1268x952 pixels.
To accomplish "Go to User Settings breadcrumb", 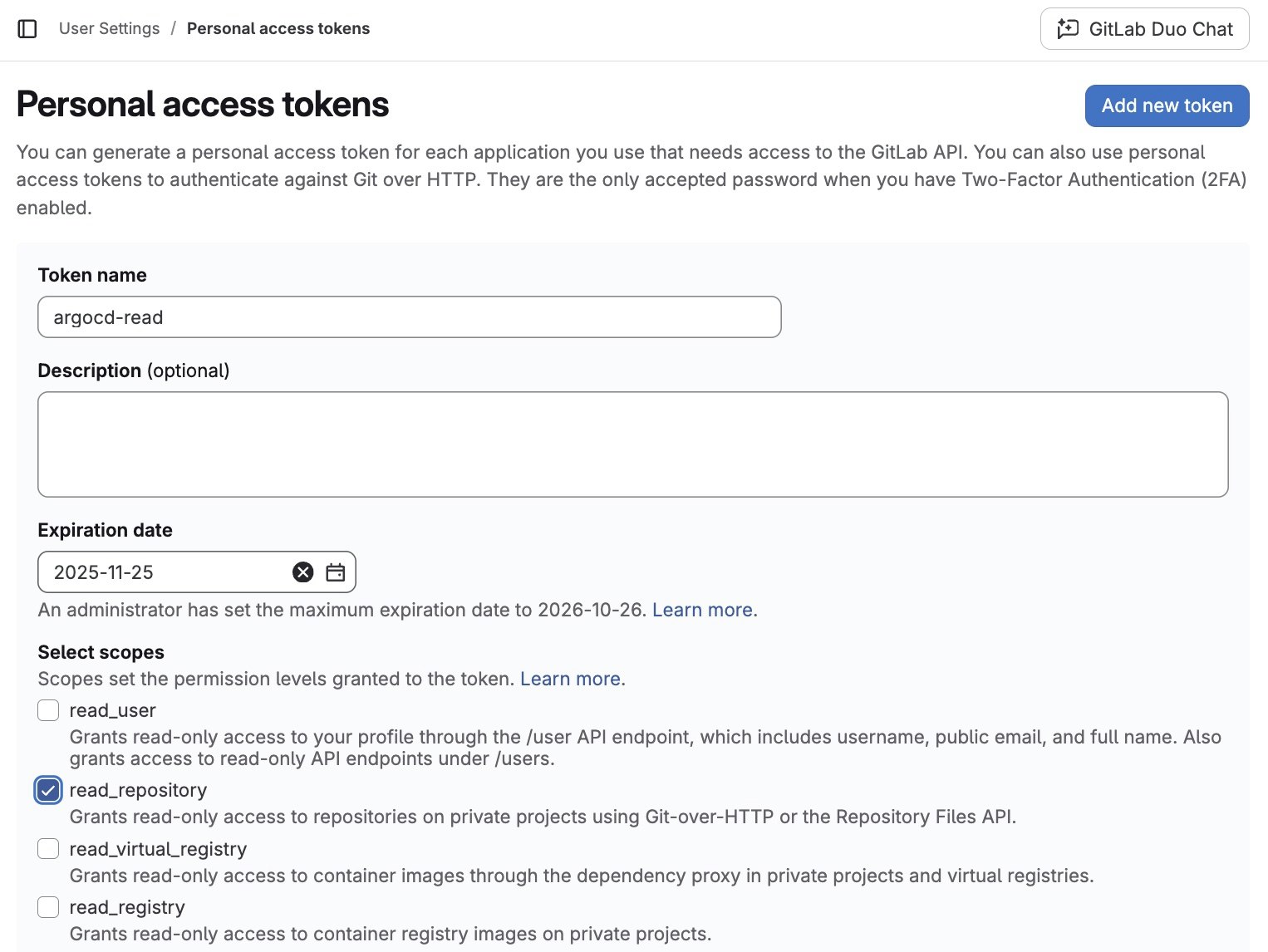I will pyautogui.click(x=109, y=29).
